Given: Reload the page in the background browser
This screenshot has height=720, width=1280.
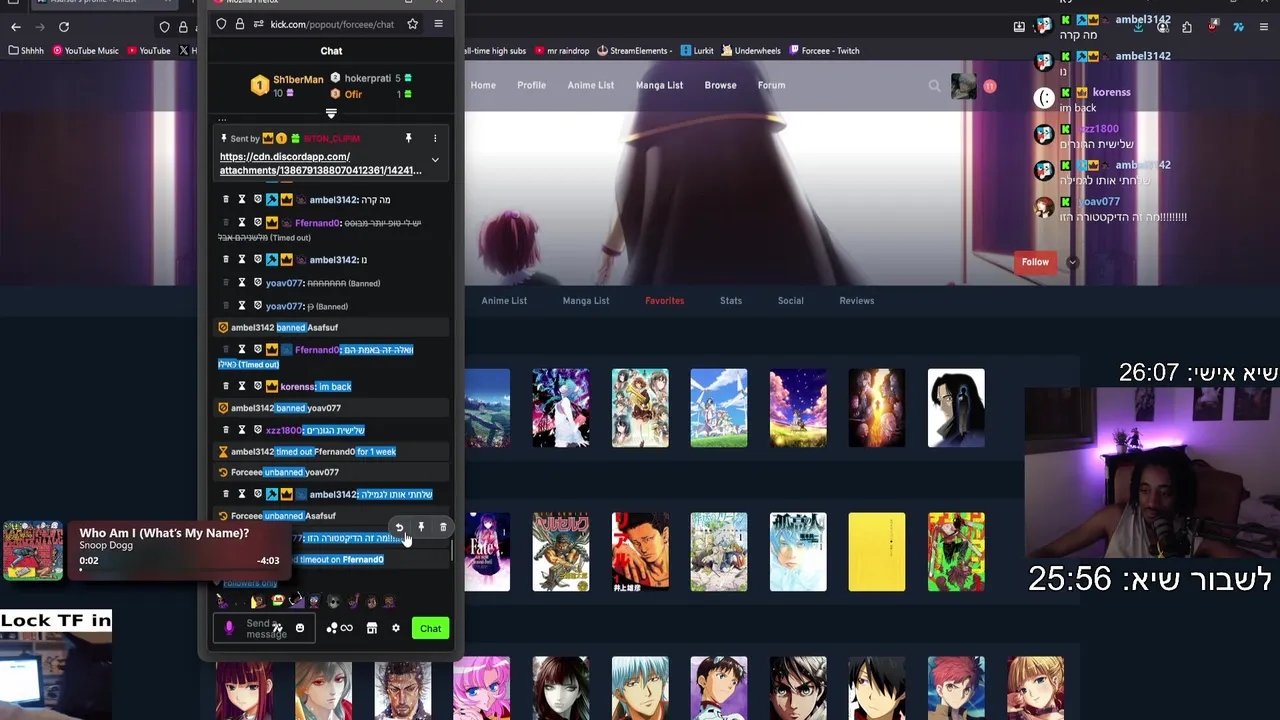Looking at the screenshot, I should coord(64,27).
